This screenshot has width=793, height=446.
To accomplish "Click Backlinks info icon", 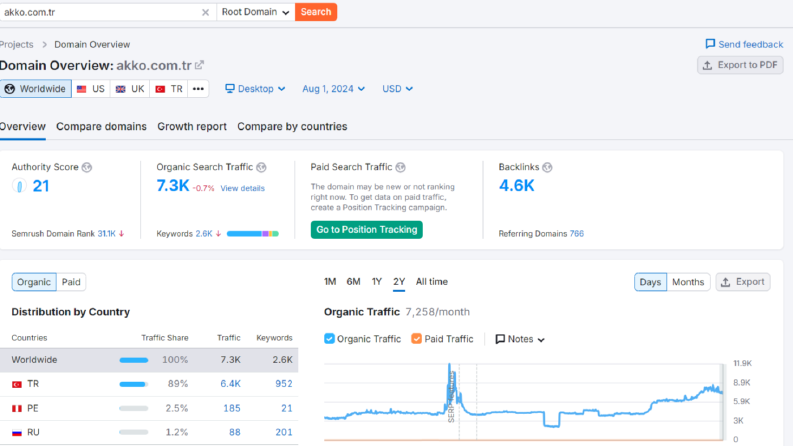I will coord(547,167).
